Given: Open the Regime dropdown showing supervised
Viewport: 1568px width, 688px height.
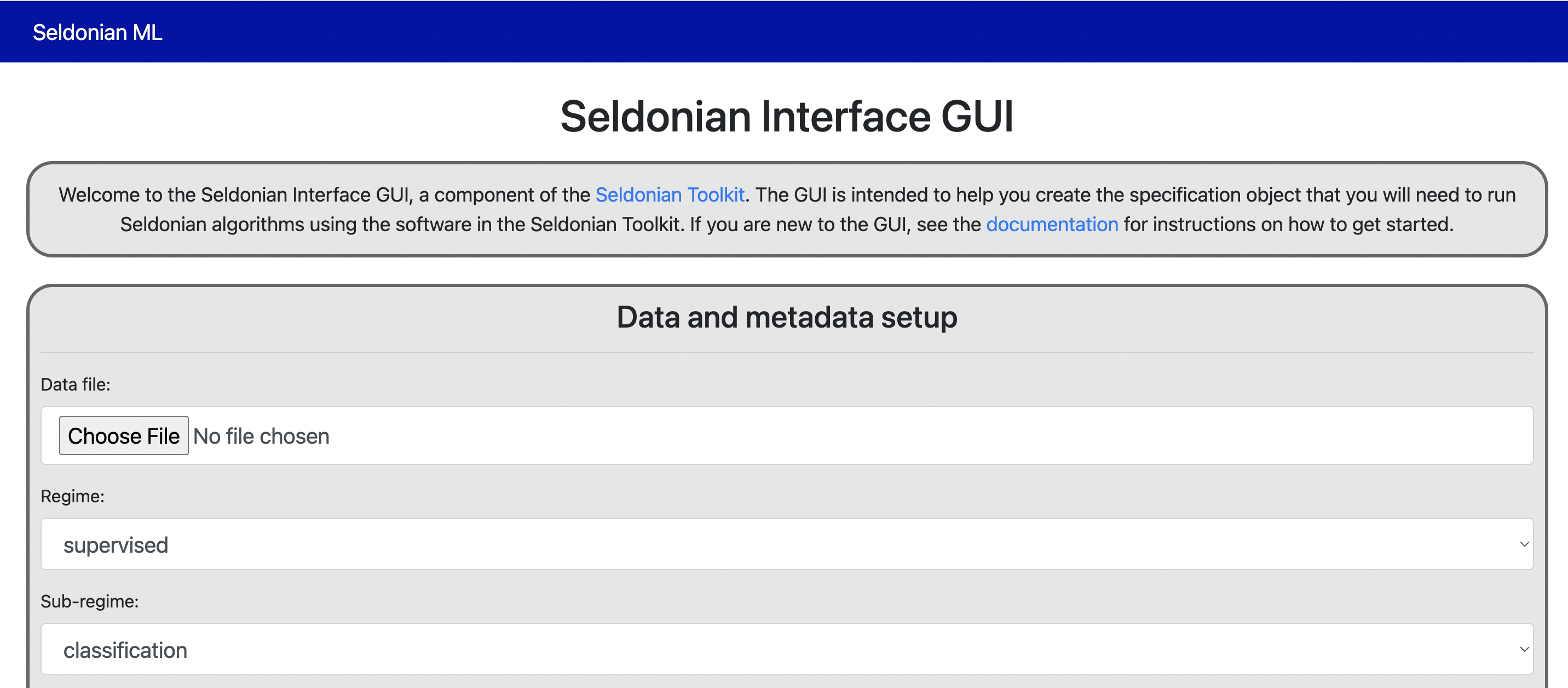Looking at the screenshot, I should click(785, 544).
